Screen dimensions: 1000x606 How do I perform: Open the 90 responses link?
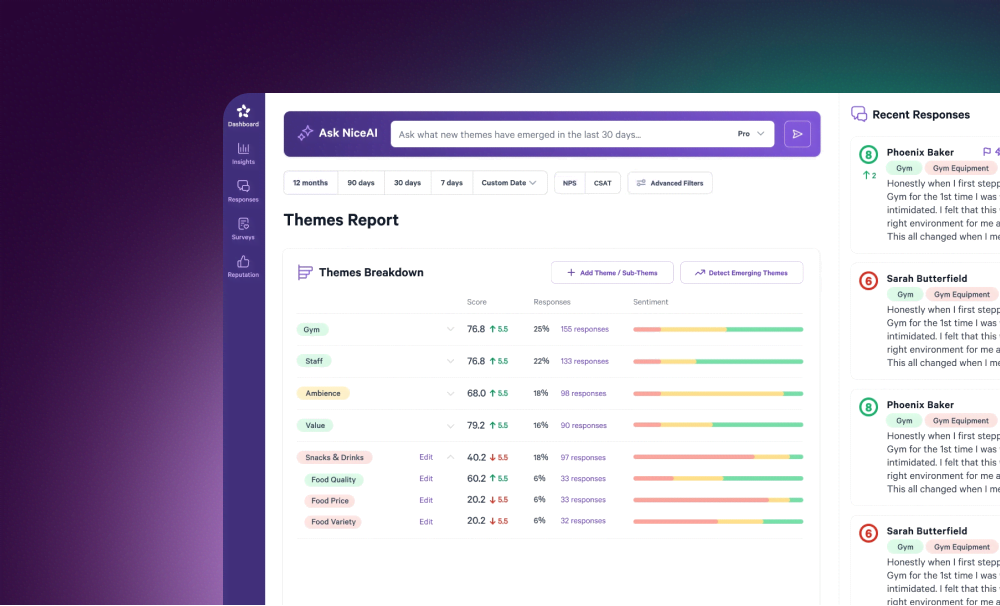point(584,425)
